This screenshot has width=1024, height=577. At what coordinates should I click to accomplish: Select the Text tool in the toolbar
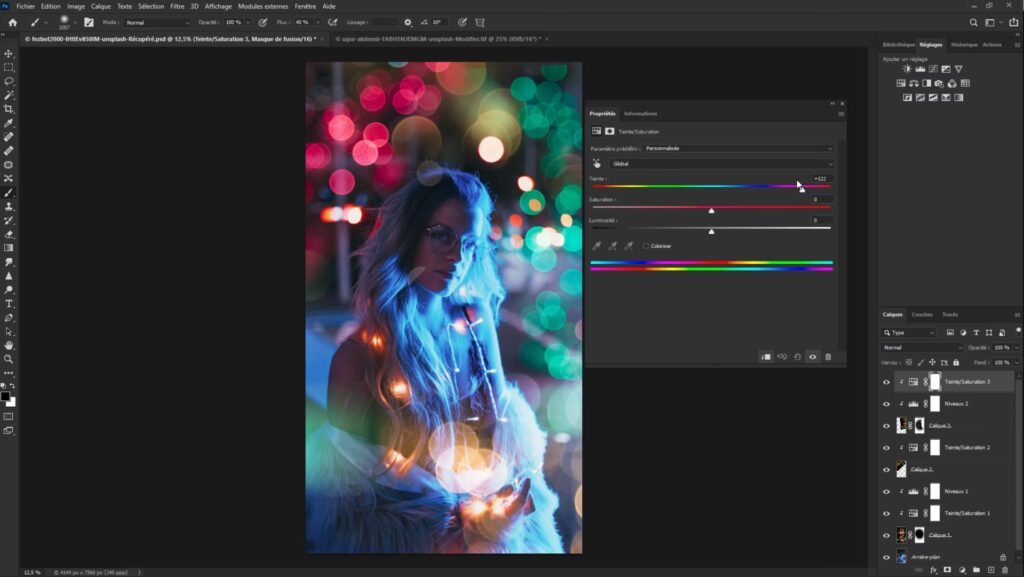coord(9,303)
